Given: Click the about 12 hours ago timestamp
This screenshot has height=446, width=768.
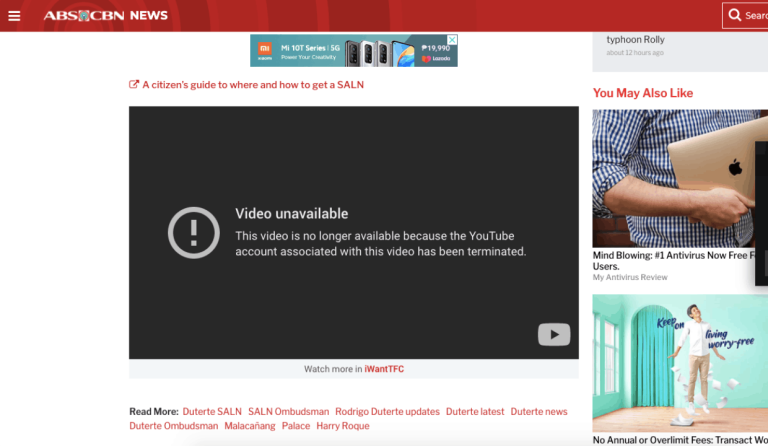Looking at the screenshot, I should point(635,53).
